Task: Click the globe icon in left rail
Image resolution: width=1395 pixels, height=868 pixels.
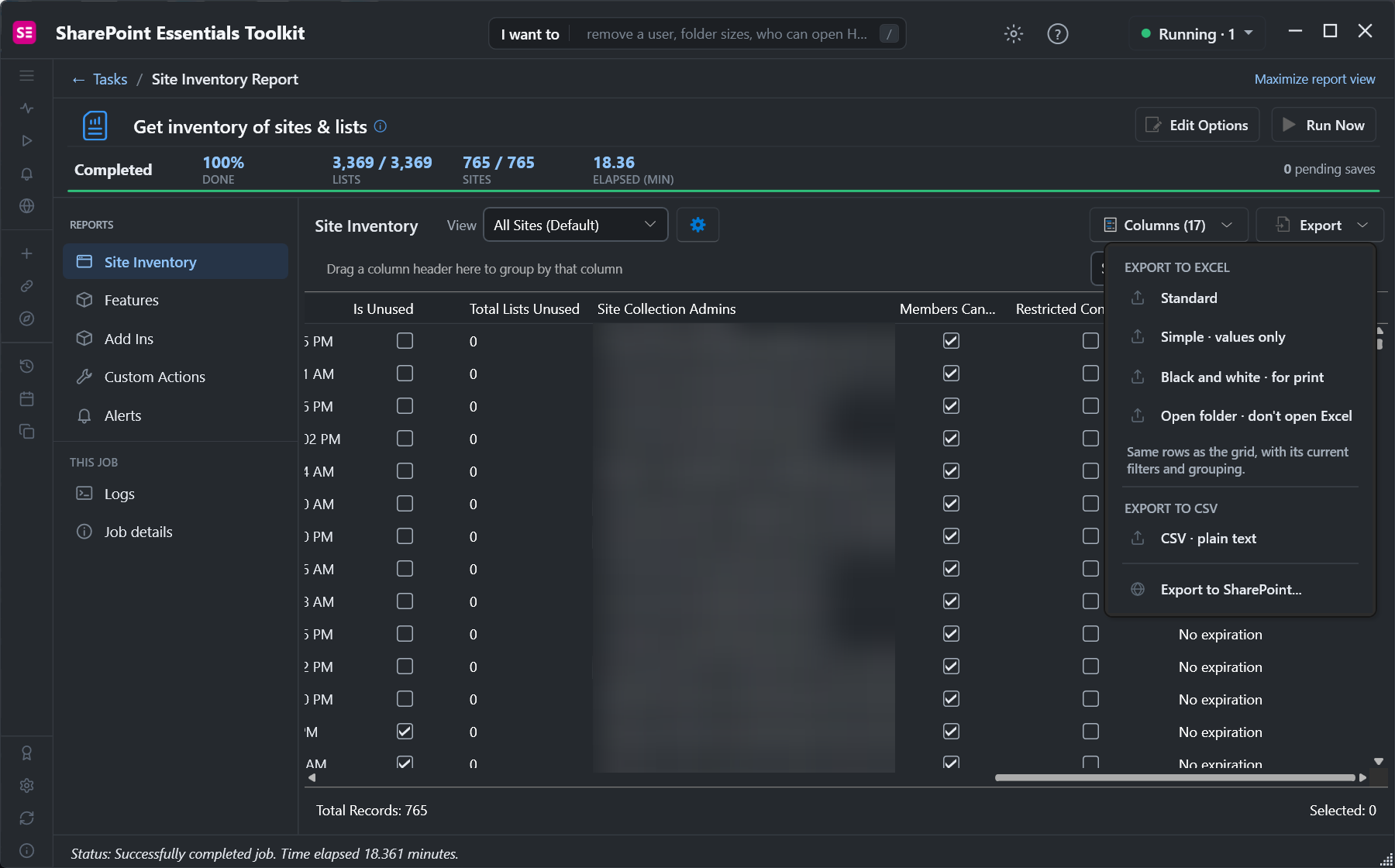Action: (26, 206)
